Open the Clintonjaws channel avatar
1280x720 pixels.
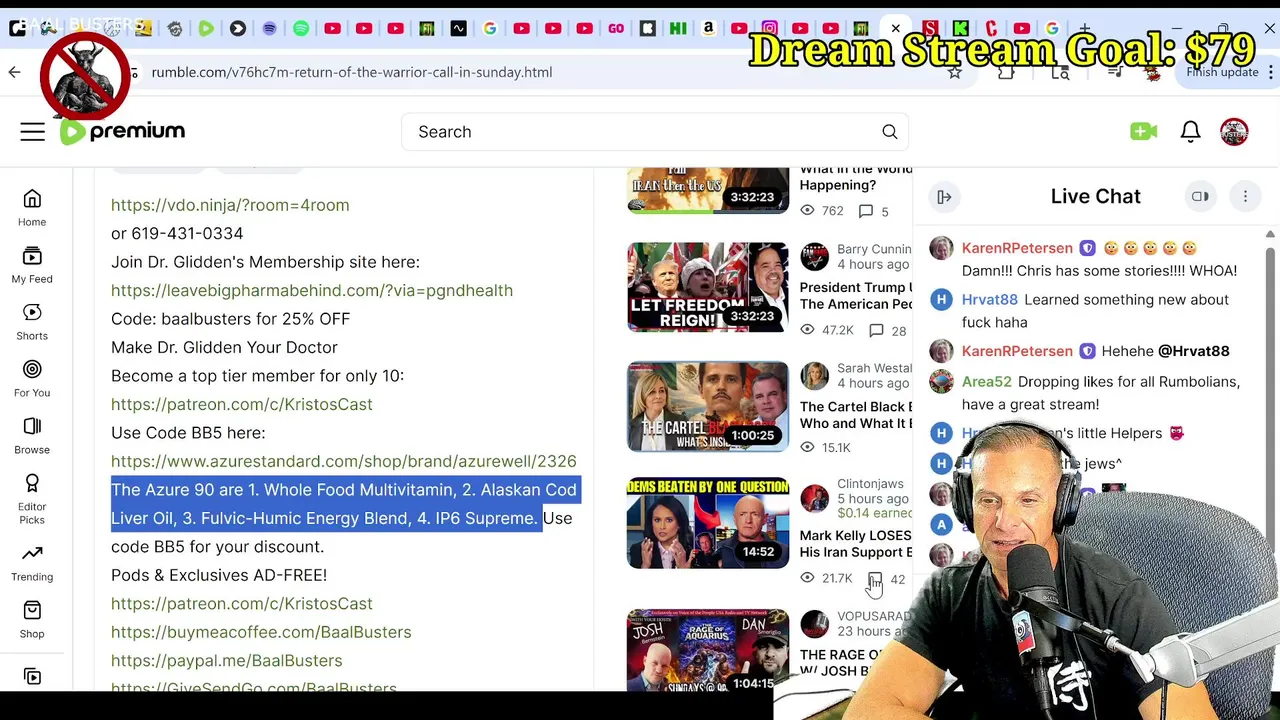coord(814,498)
